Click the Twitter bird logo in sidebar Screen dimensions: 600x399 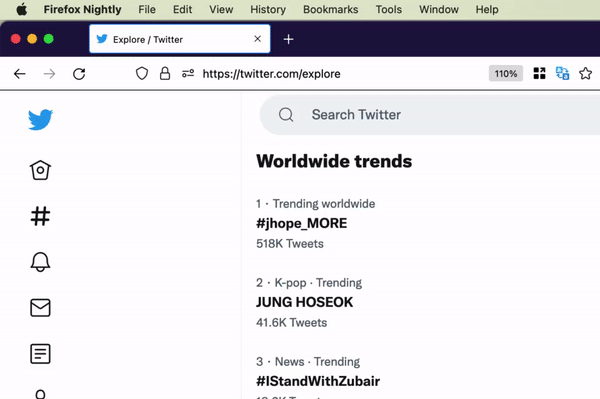click(x=40, y=120)
